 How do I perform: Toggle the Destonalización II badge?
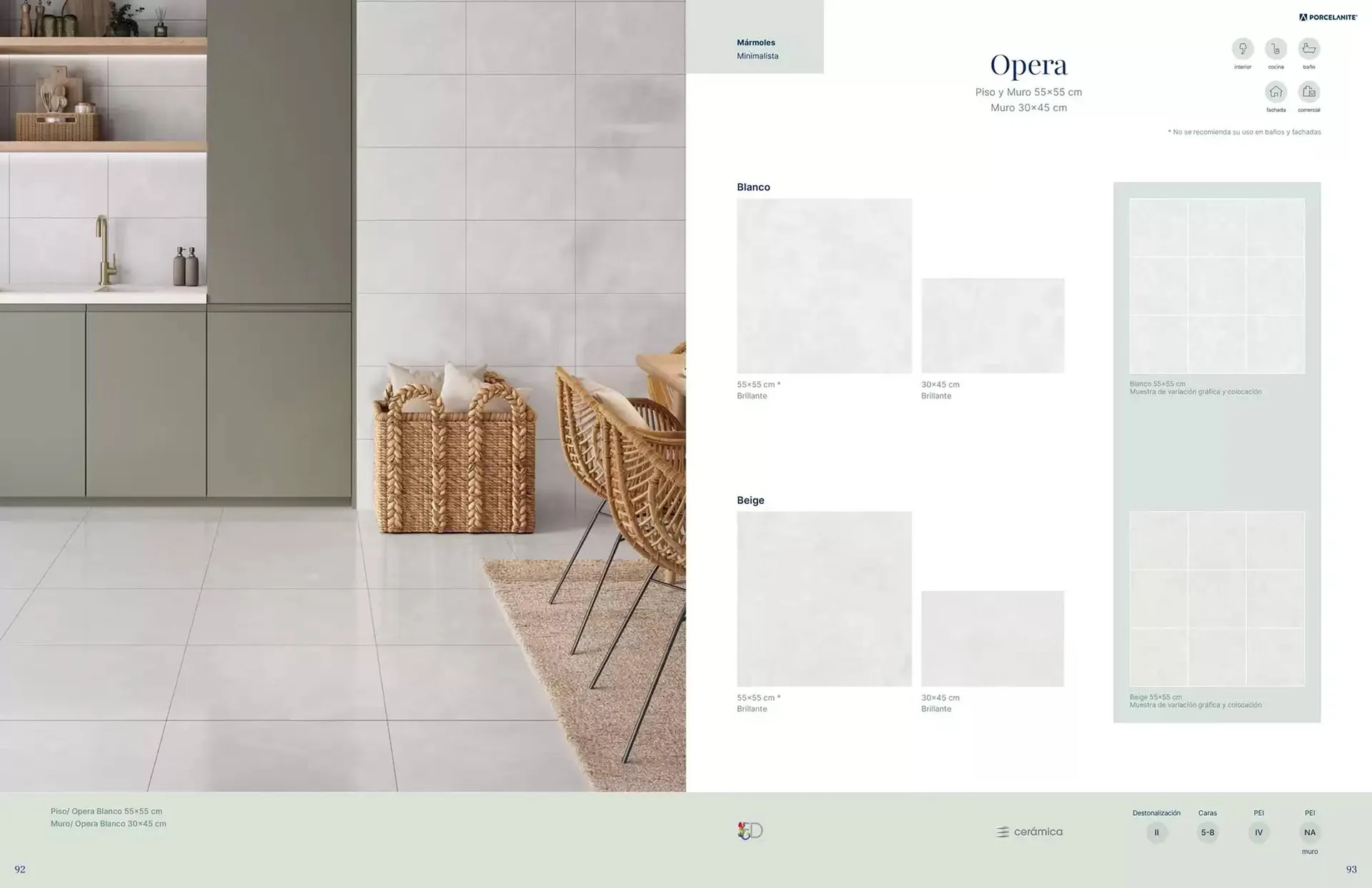point(1157,832)
